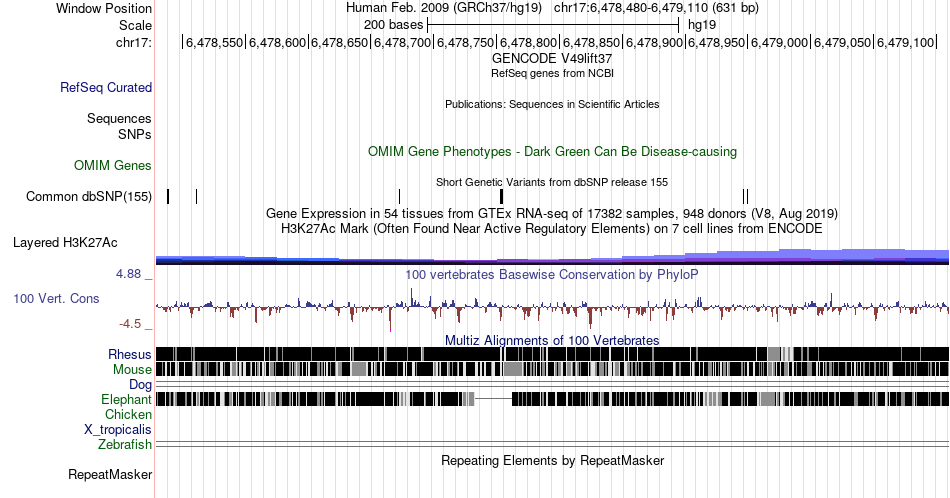
Task: Click the SNPs track label
Action: [135, 134]
